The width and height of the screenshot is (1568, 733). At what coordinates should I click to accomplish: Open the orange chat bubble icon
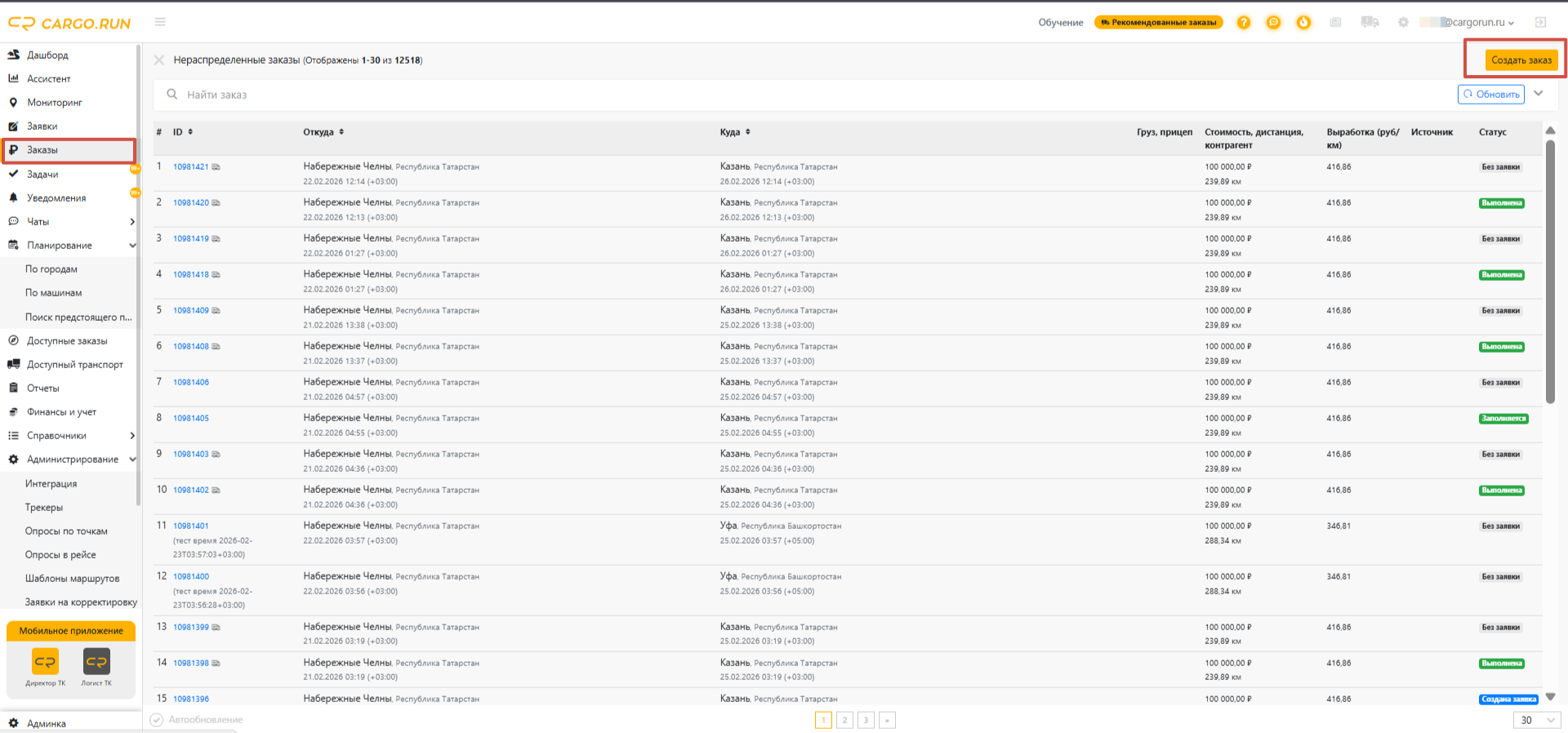pyautogui.click(x=1273, y=23)
